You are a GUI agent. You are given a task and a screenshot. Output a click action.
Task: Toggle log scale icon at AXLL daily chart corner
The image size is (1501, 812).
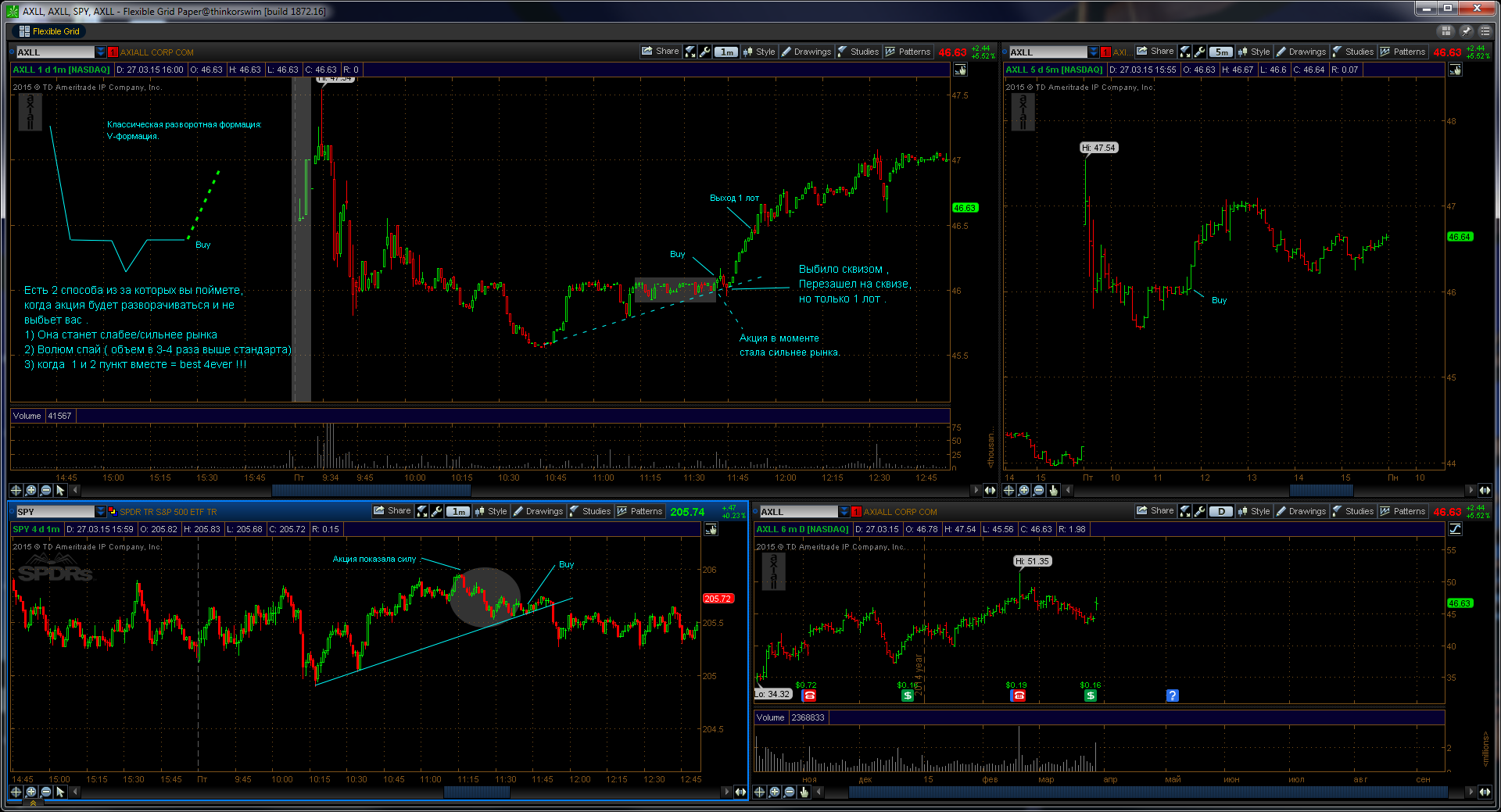(x=1455, y=529)
